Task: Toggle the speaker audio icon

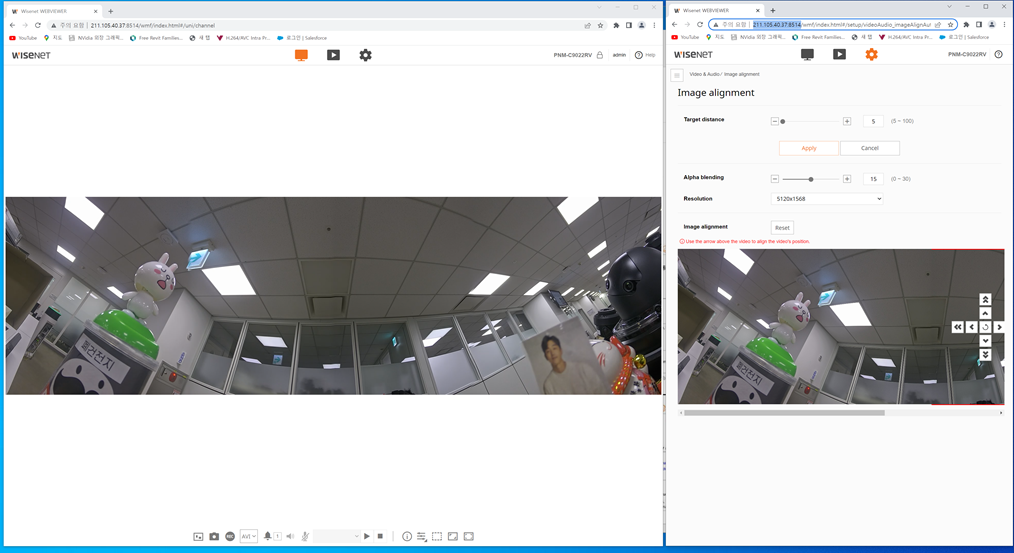Action: coord(290,537)
